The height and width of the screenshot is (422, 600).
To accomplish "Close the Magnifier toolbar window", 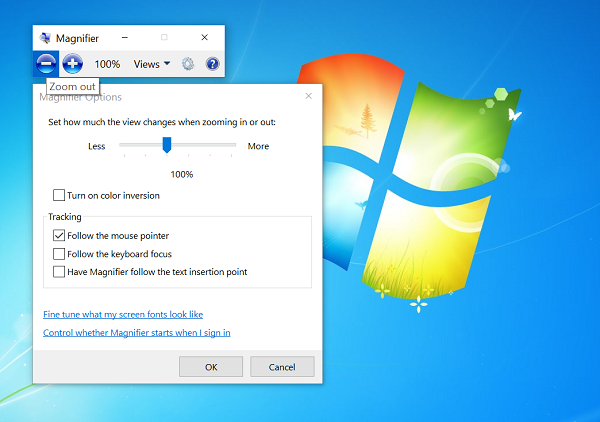I will (x=204, y=37).
